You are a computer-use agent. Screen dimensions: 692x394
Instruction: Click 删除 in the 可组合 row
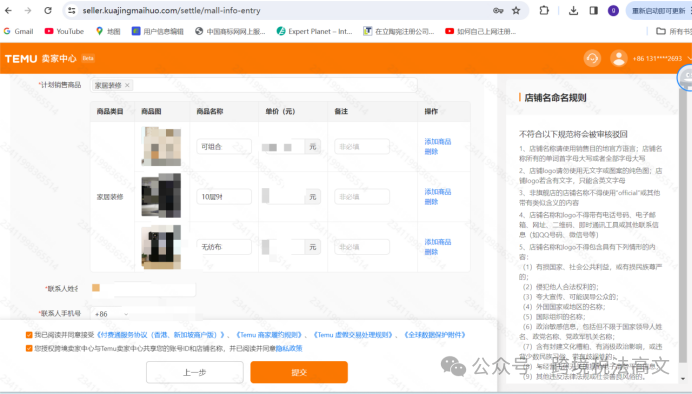431,151
